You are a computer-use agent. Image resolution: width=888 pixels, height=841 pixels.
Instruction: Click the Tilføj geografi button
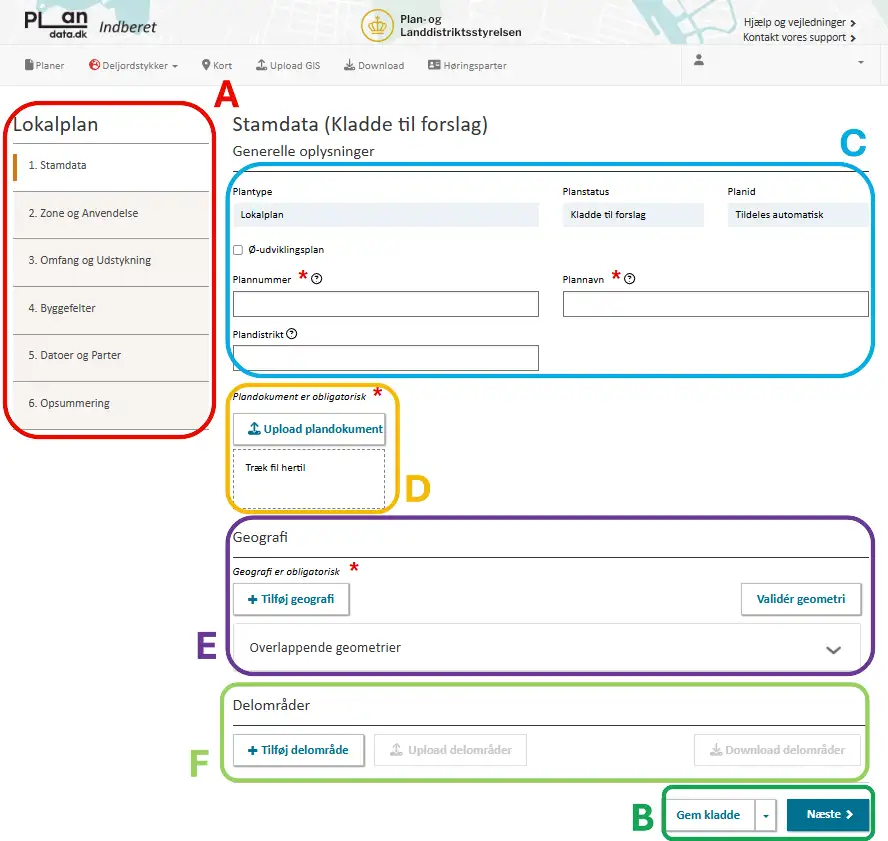click(x=291, y=599)
